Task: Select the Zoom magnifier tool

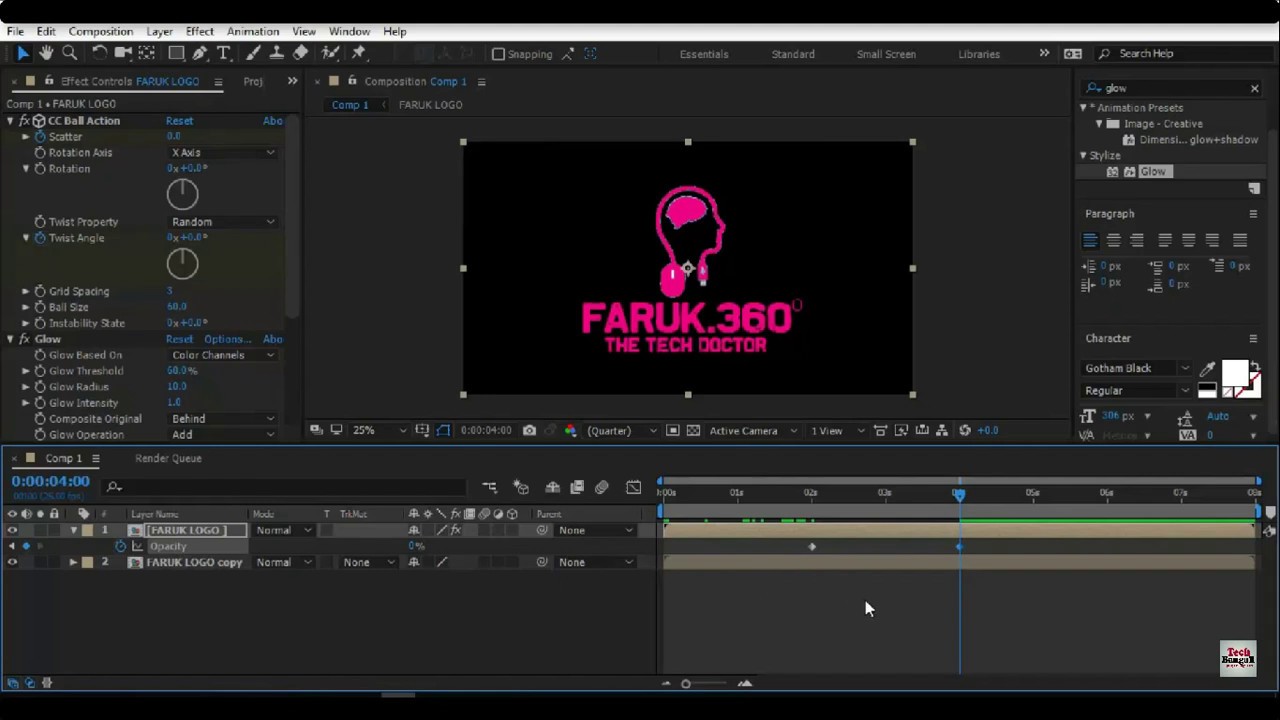Action: coord(69,53)
